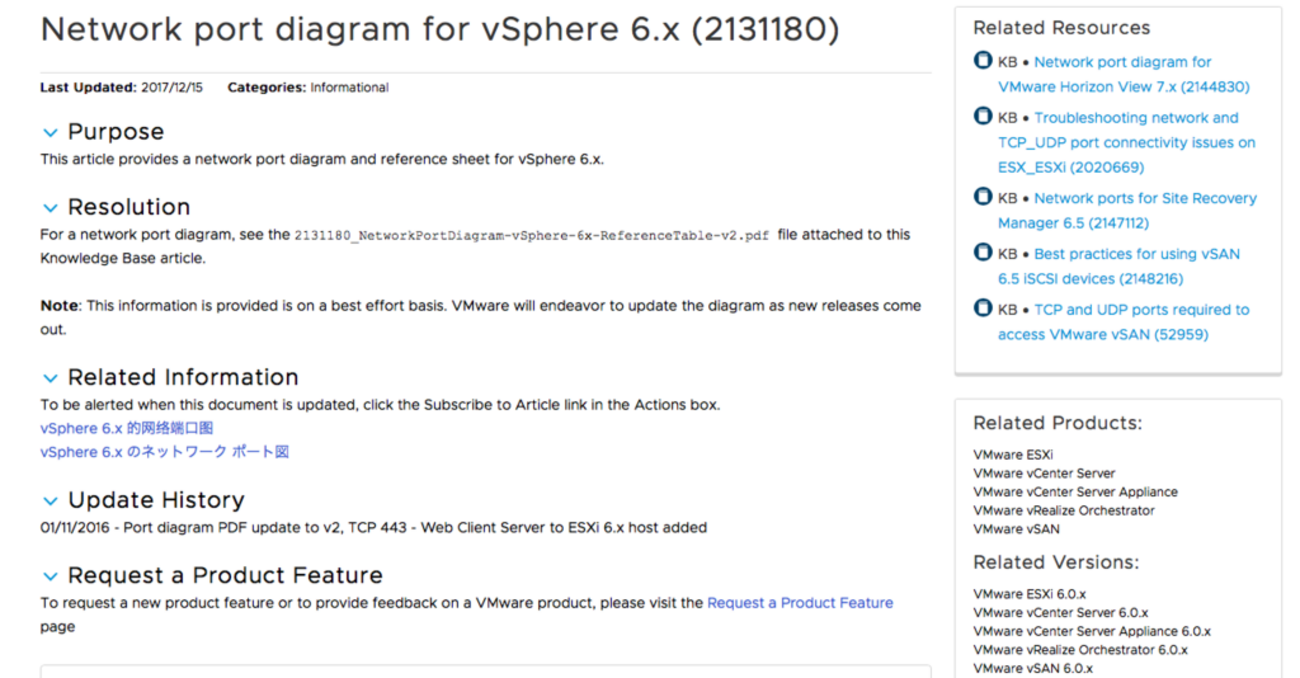Open the Chinese vSphere 6.x article link
The width and height of the screenshot is (1300, 678).
tap(126, 428)
